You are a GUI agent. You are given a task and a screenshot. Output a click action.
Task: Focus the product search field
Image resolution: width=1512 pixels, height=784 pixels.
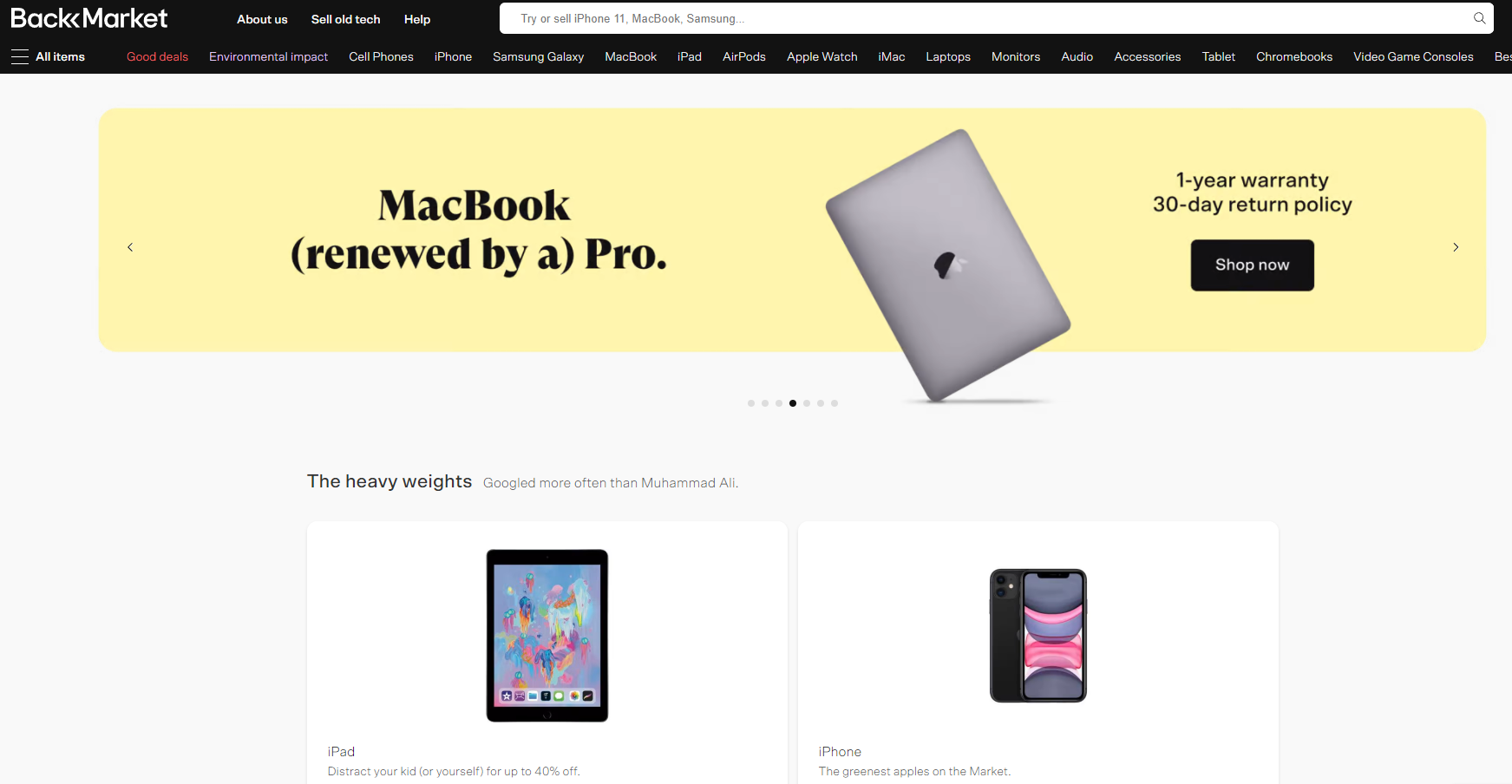pos(989,18)
